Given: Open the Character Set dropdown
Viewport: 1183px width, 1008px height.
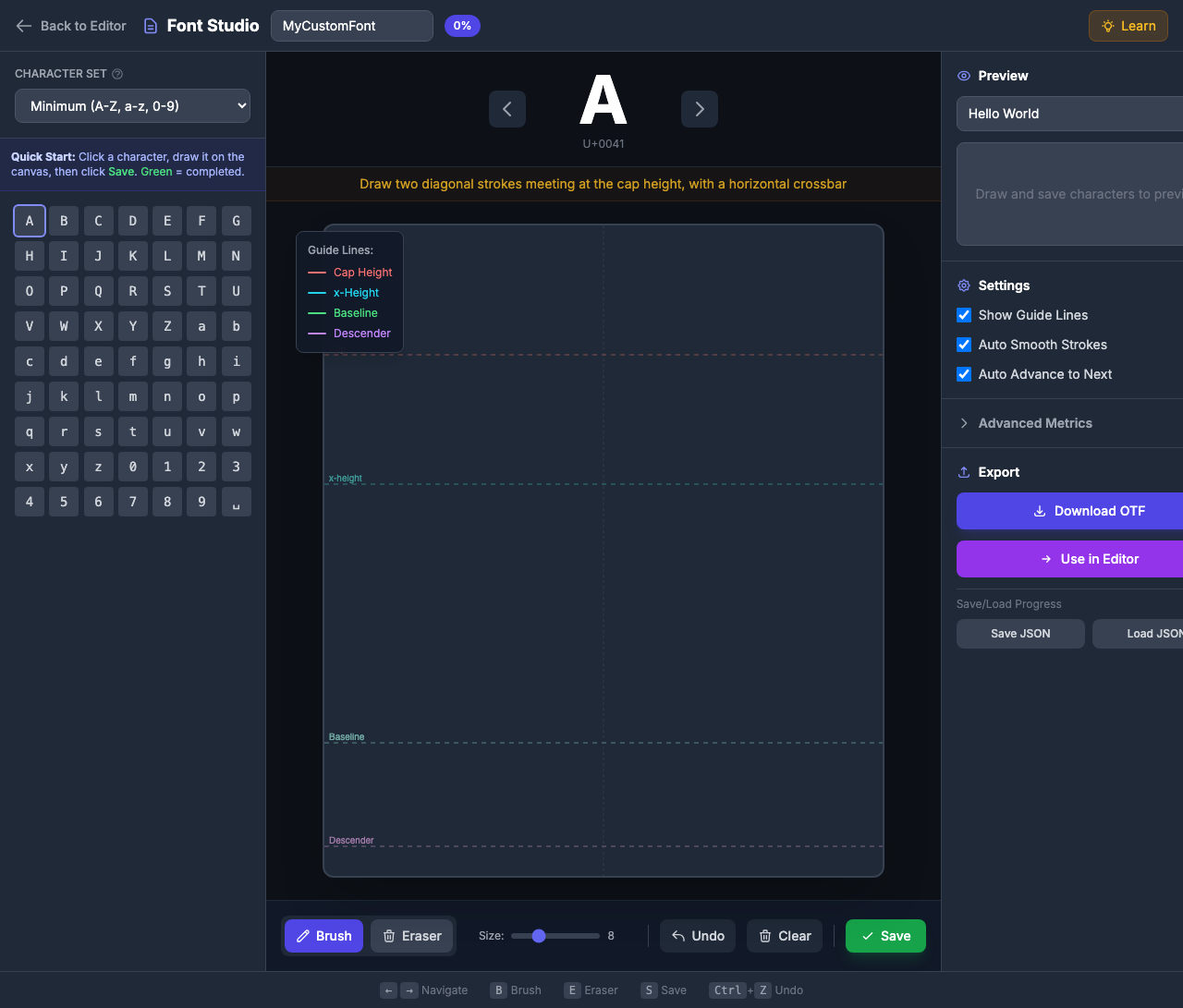Looking at the screenshot, I should coord(132,105).
